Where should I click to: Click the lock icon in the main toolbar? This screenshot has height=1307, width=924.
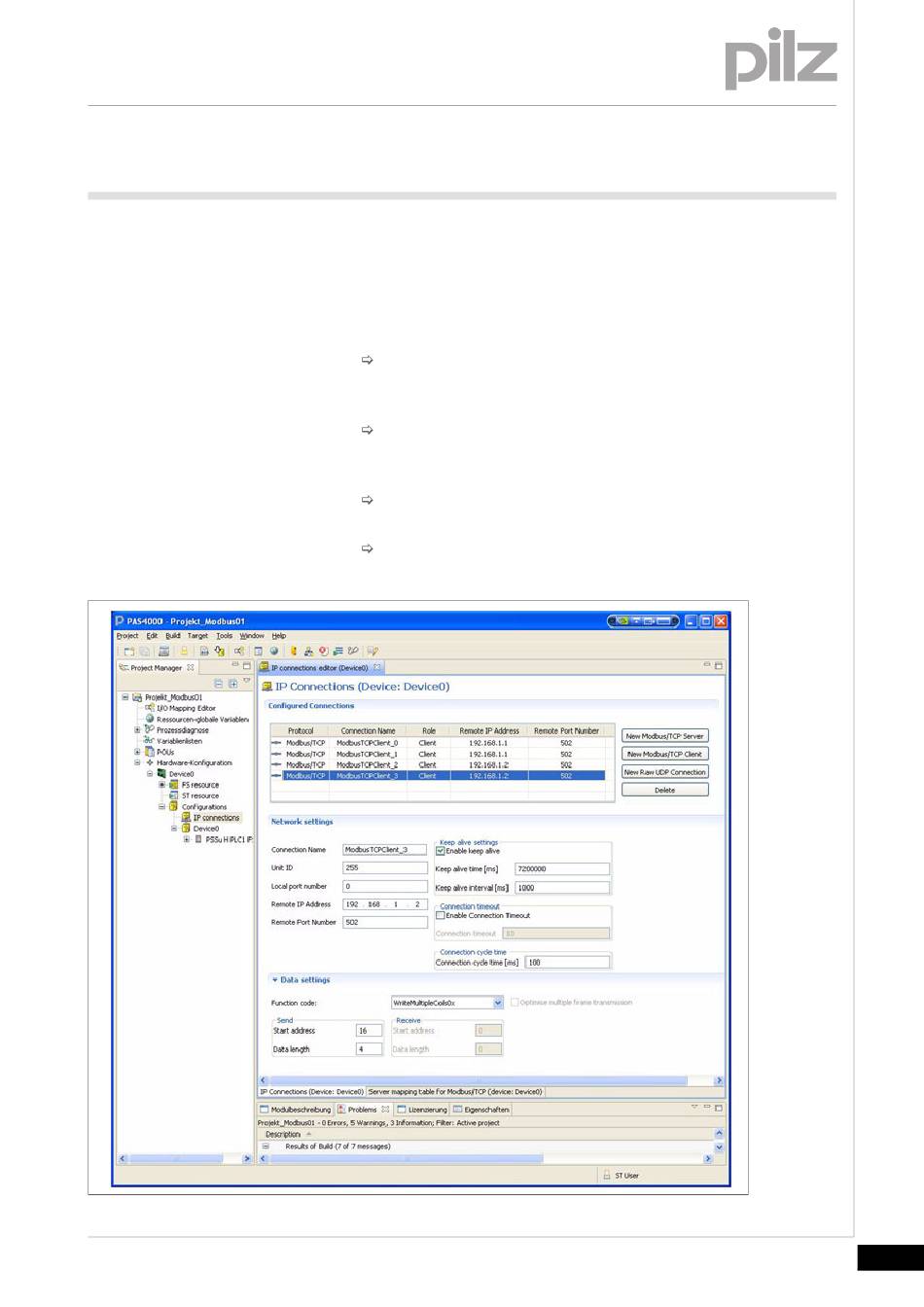point(184,651)
